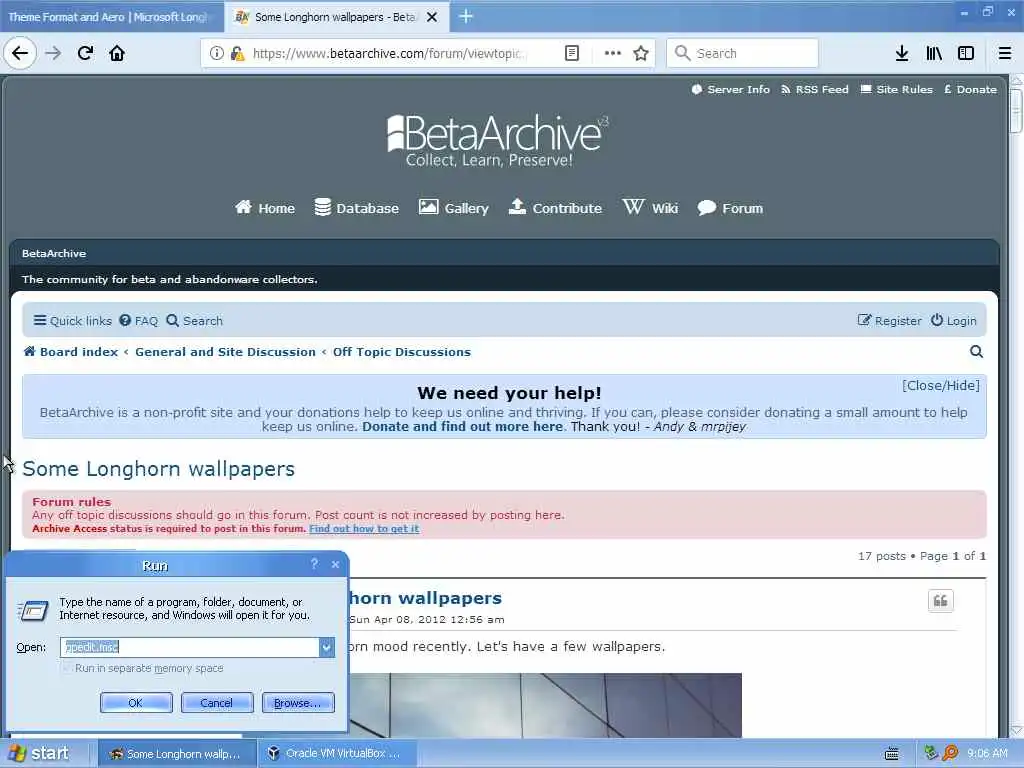Click the Run dialog help question mark
Image resolution: width=1024 pixels, height=768 pixels.
pyautogui.click(x=314, y=564)
